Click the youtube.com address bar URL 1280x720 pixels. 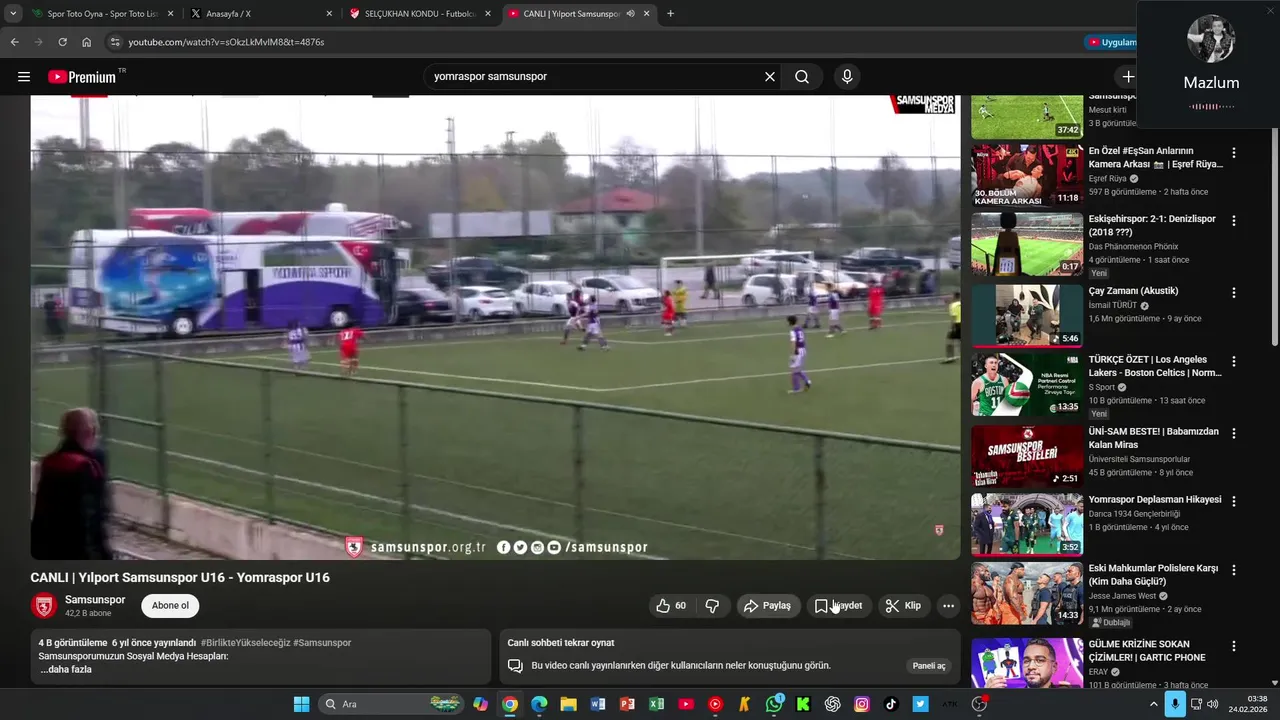coord(226,42)
